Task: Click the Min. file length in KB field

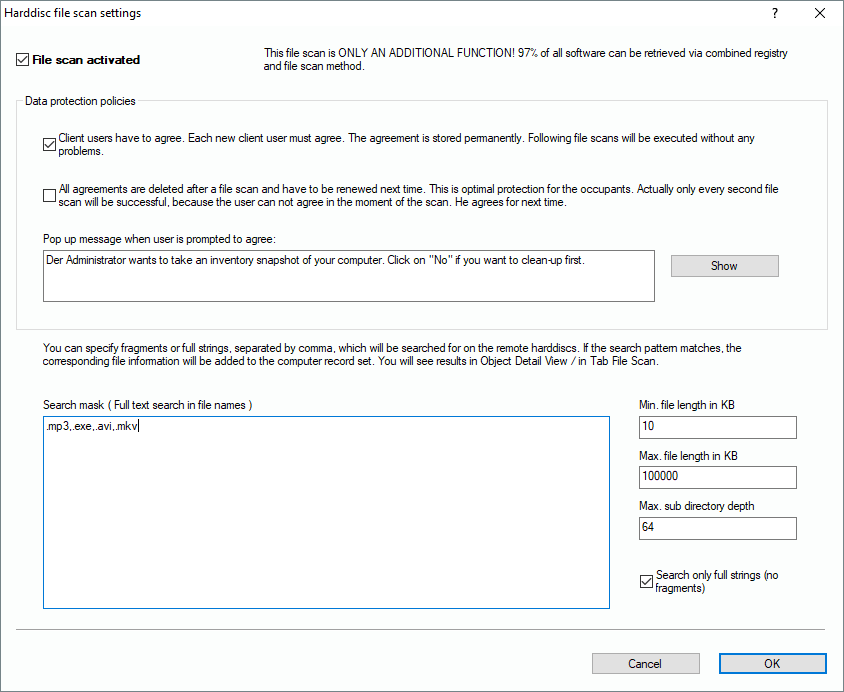Action: pos(717,428)
